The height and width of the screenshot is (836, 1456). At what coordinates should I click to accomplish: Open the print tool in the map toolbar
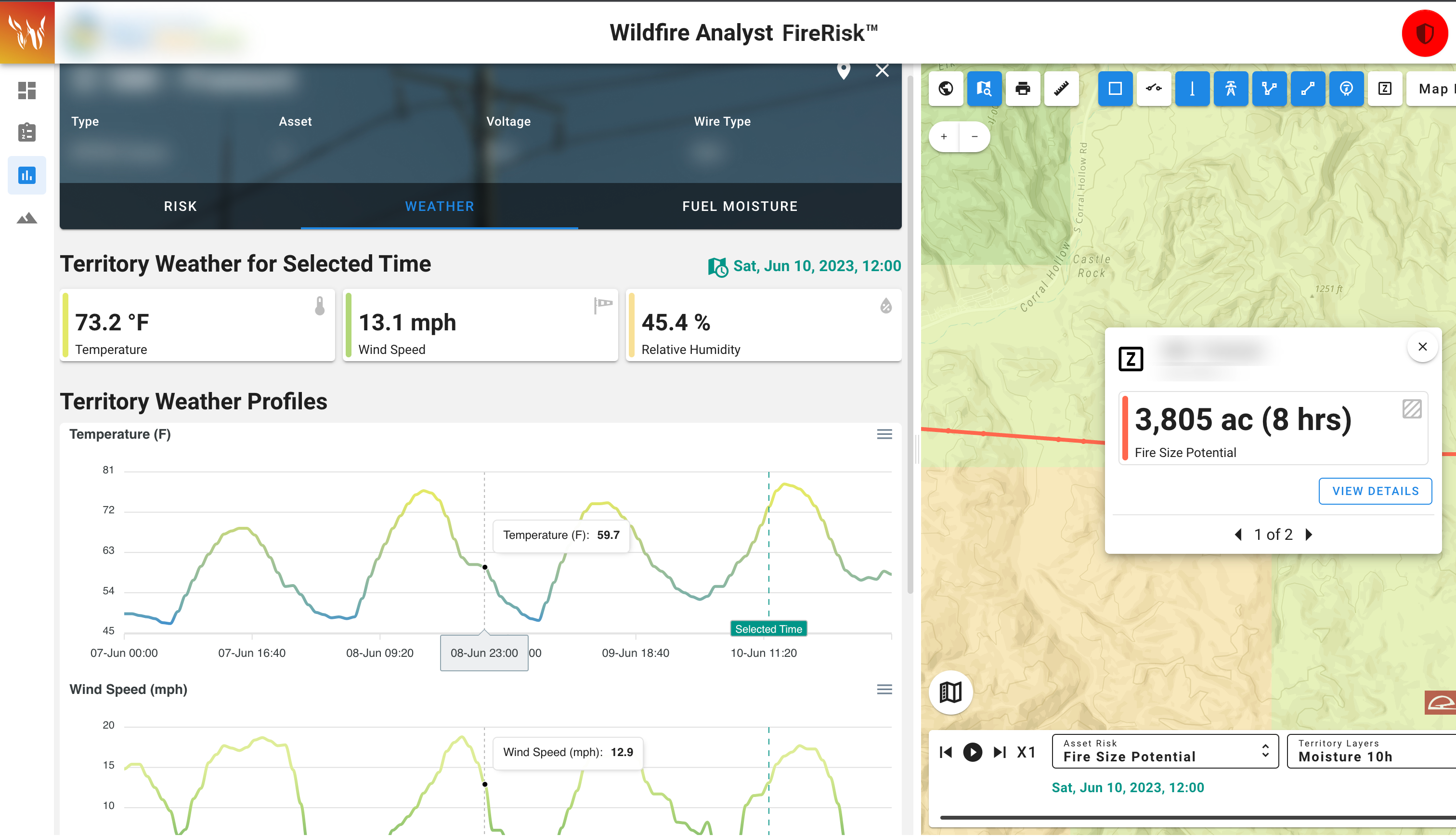click(1023, 89)
